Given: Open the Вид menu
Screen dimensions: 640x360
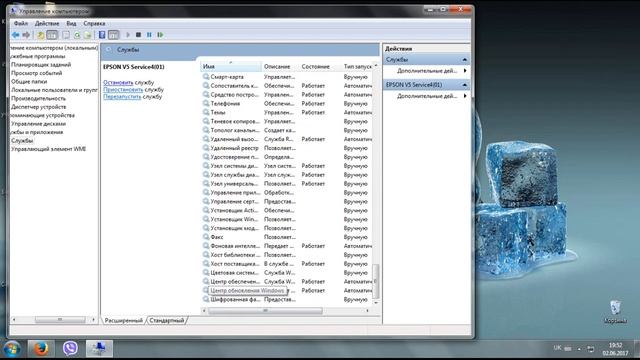Looking at the screenshot, I should (71, 24).
